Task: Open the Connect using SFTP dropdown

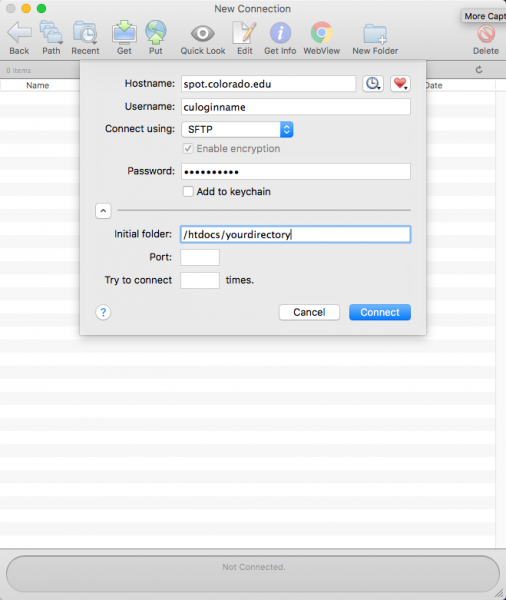Action: click(x=237, y=129)
